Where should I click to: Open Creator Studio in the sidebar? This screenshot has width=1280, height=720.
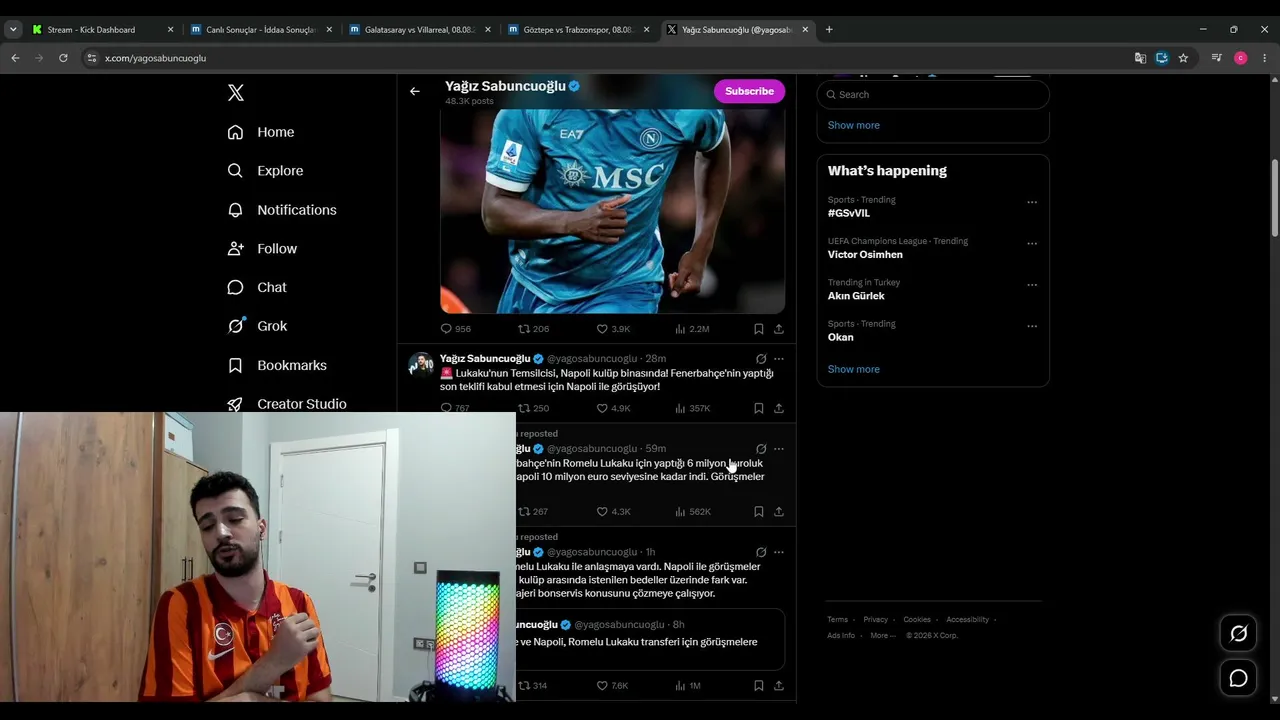pyautogui.click(x=287, y=404)
